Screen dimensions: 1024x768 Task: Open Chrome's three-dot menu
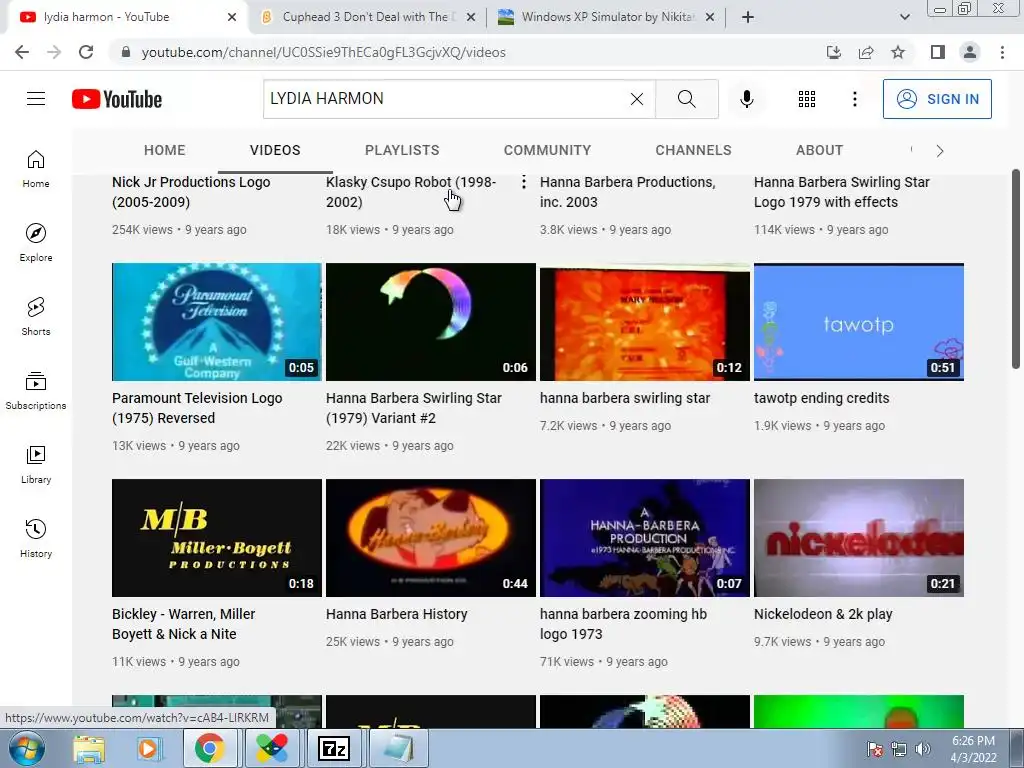click(1002, 52)
